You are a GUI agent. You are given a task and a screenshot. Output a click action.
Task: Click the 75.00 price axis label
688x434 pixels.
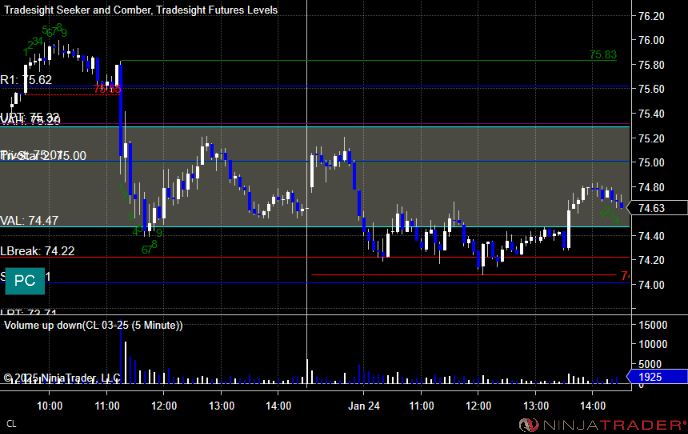pyautogui.click(x=651, y=163)
